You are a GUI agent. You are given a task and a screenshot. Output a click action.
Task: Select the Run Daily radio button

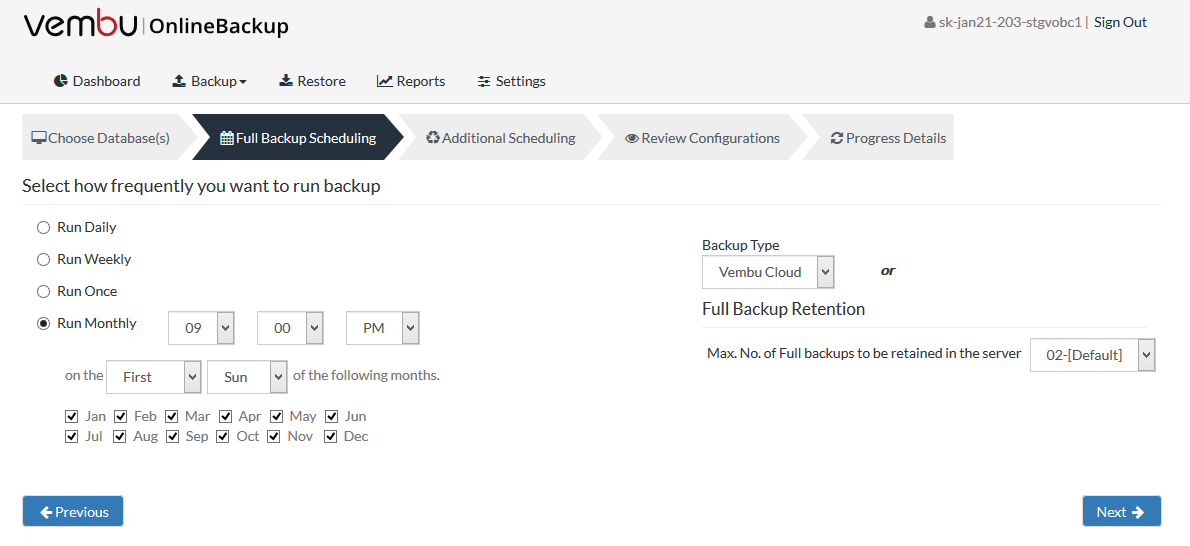[43, 227]
